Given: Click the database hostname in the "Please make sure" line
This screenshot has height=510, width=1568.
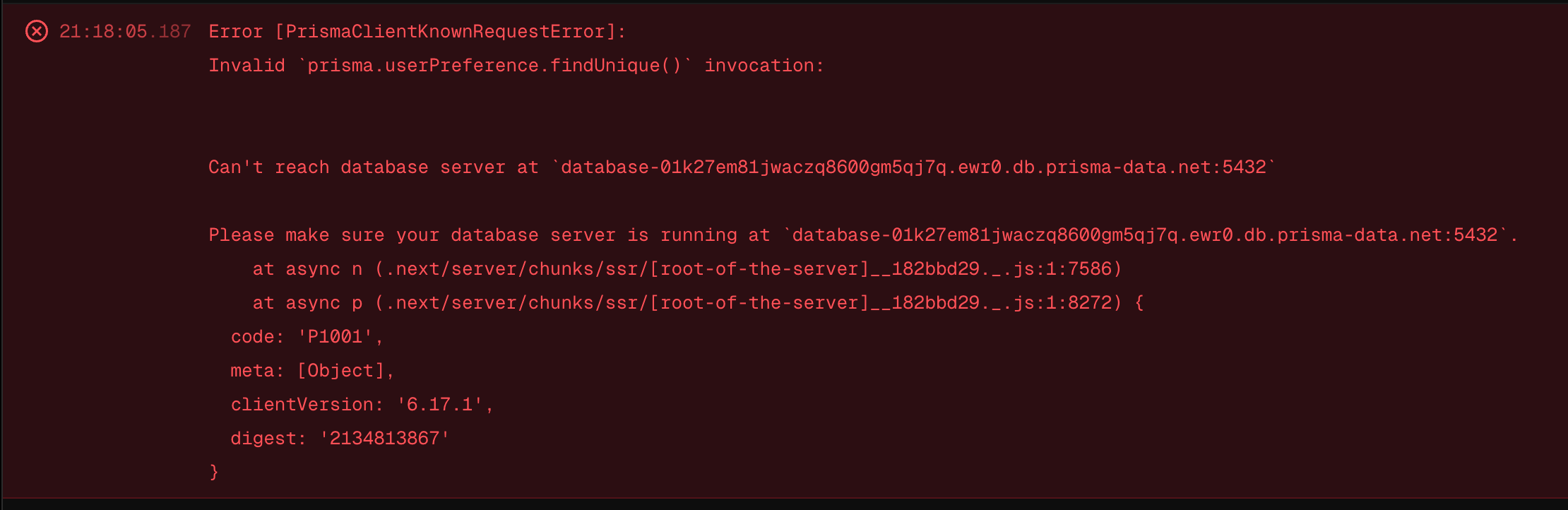Looking at the screenshot, I should point(1145,235).
